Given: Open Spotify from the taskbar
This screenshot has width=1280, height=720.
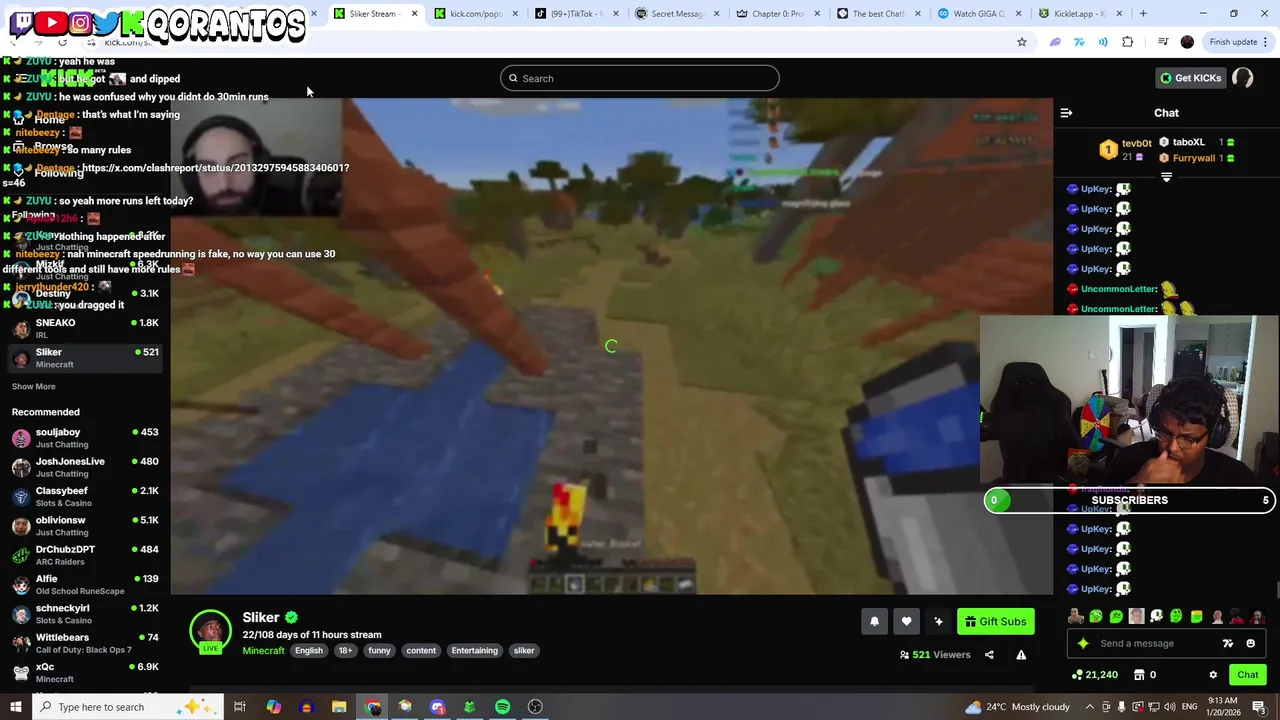Looking at the screenshot, I should point(502,707).
